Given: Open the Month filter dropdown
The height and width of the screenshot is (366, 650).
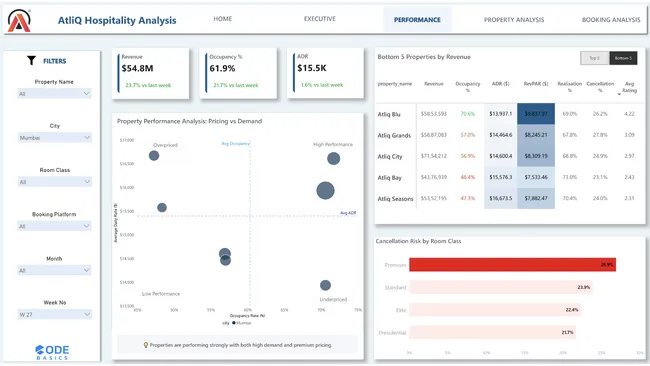Looking at the screenshot, I should click(x=54, y=270).
